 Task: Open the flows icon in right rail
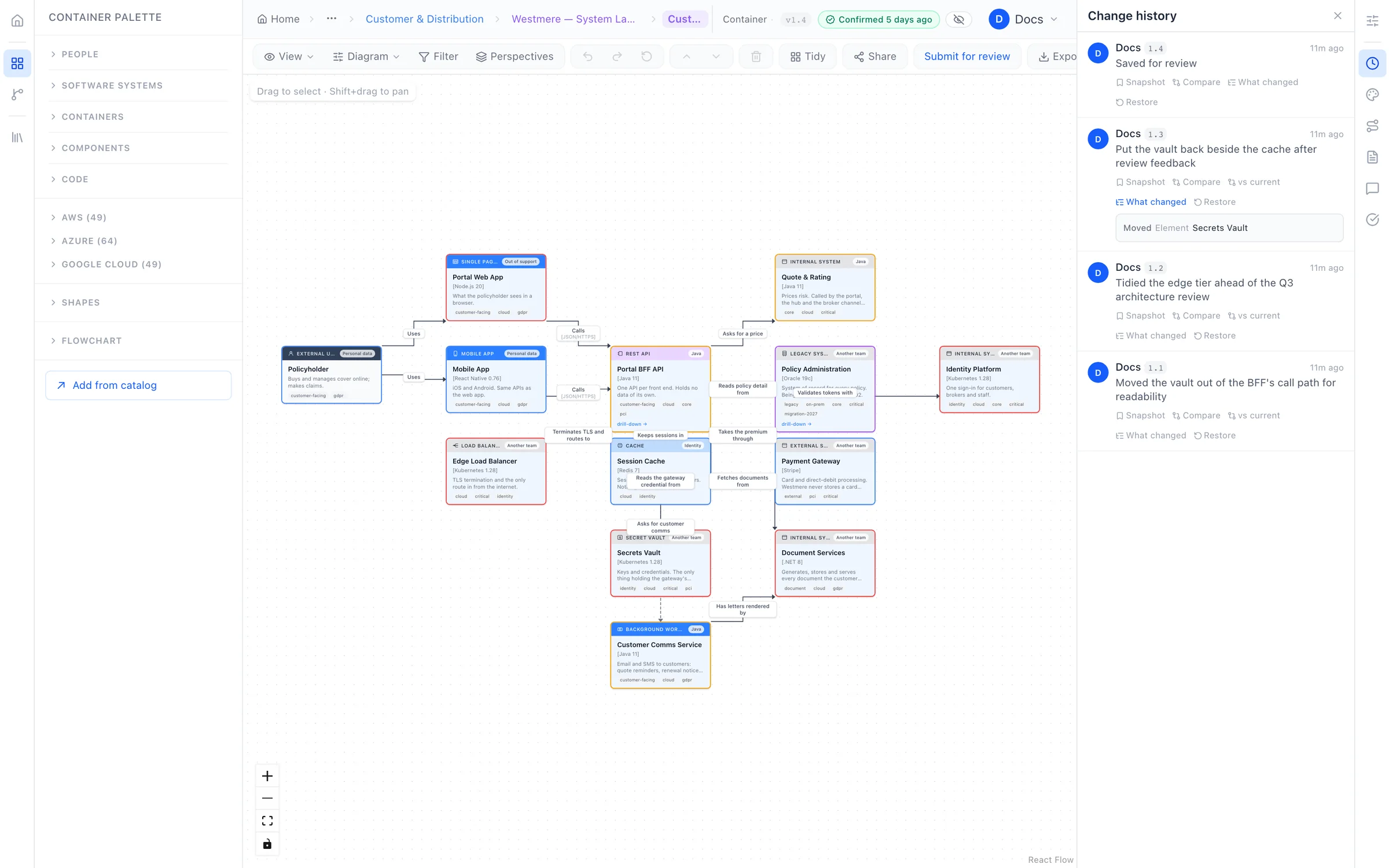coord(1372,126)
